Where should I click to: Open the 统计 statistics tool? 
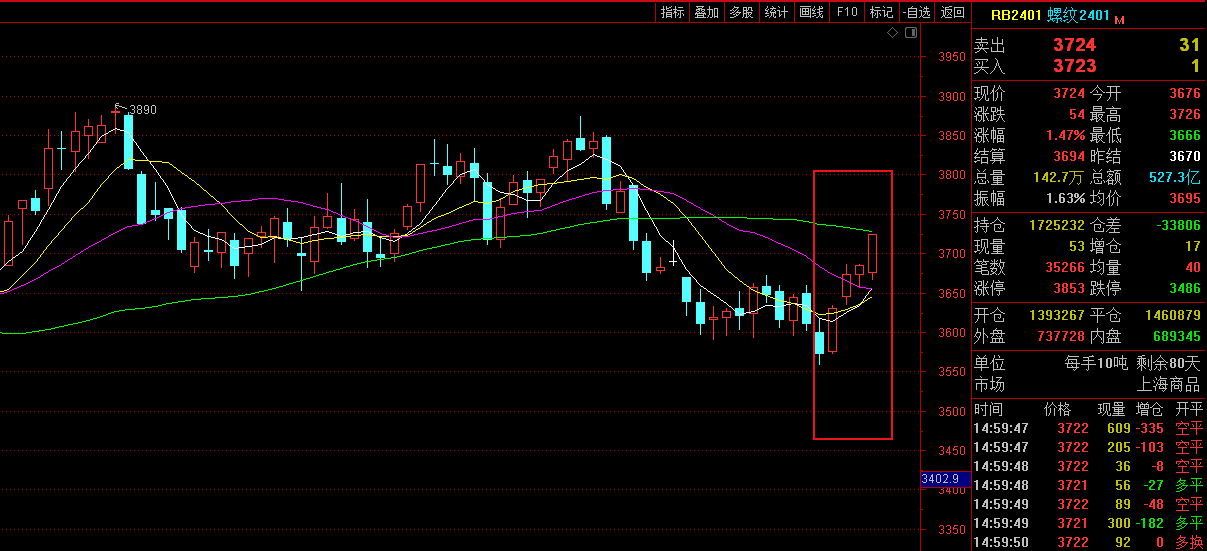coord(776,12)
